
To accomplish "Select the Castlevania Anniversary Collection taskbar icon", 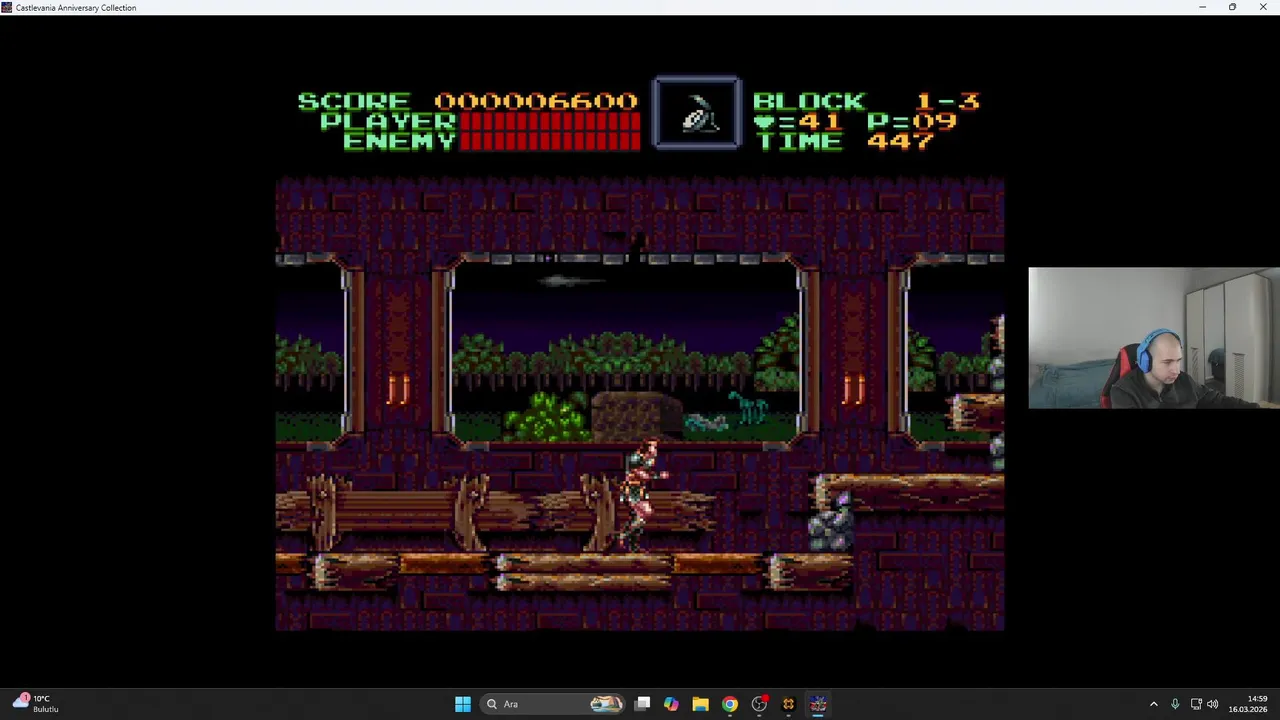I will click(818, 704).
